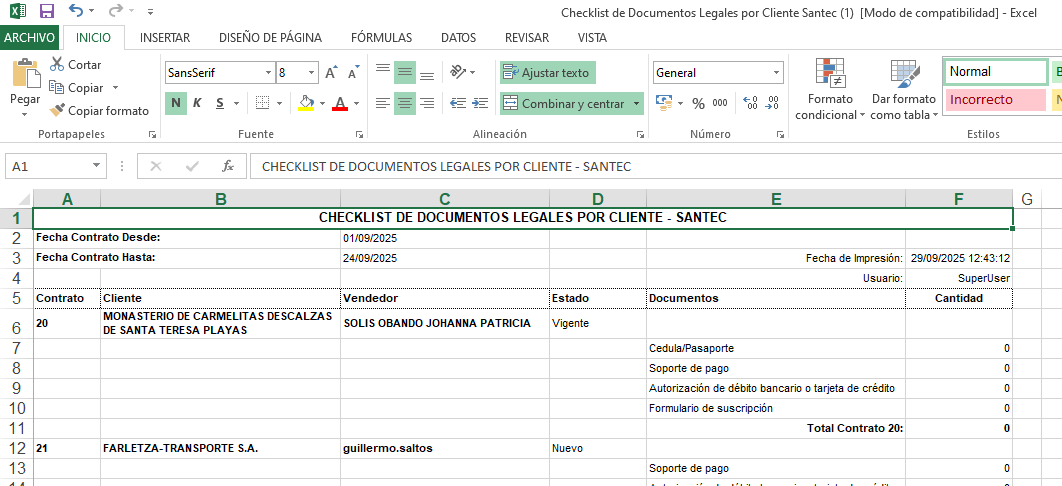Click the save floppy disk icon

[46, 12]
